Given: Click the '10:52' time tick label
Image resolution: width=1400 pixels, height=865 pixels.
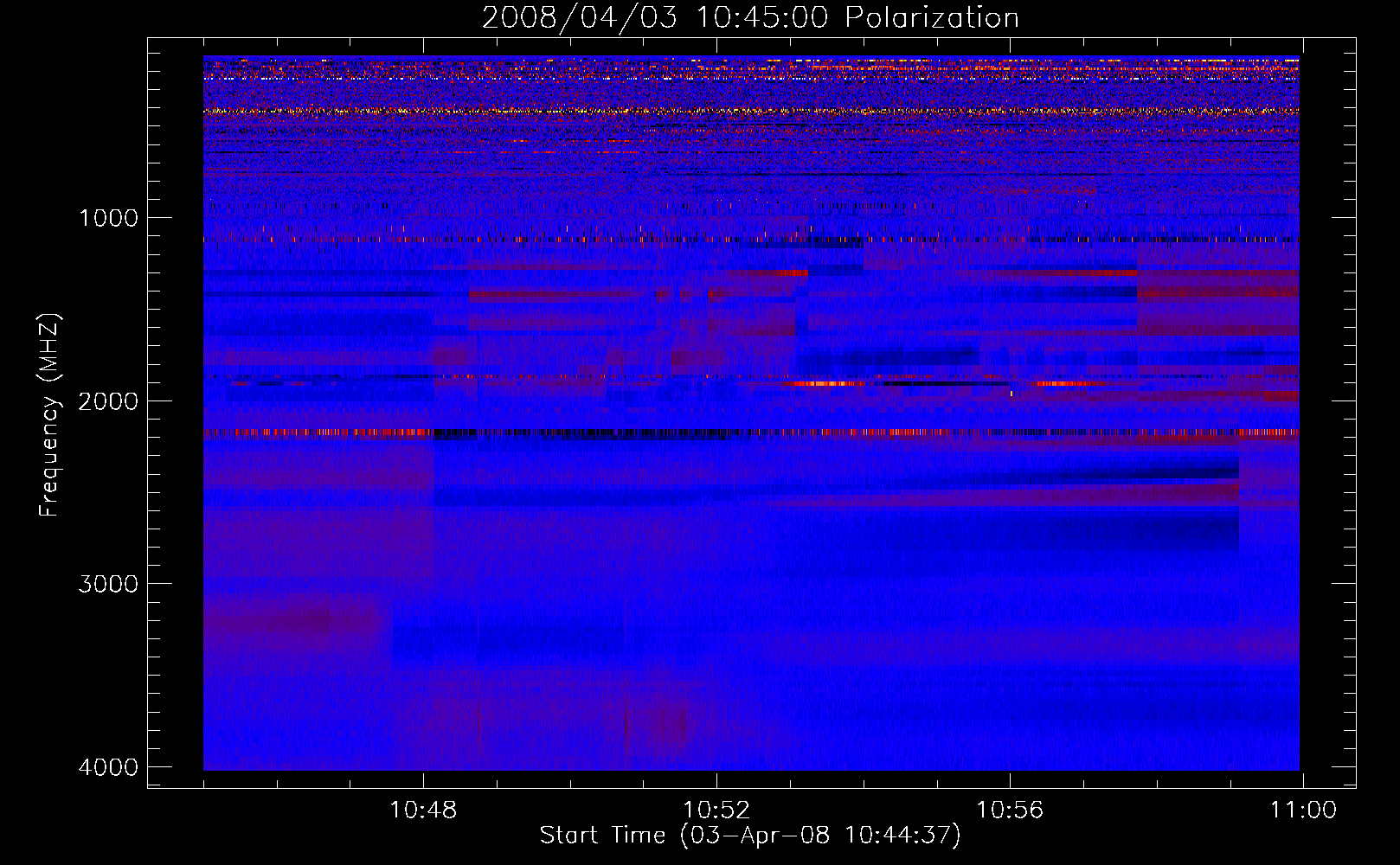Looking at the screenshot, I should tap(716, 811).
